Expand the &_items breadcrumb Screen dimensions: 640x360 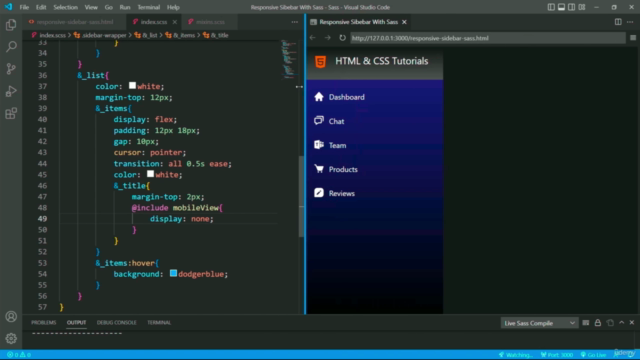point(184,36)
